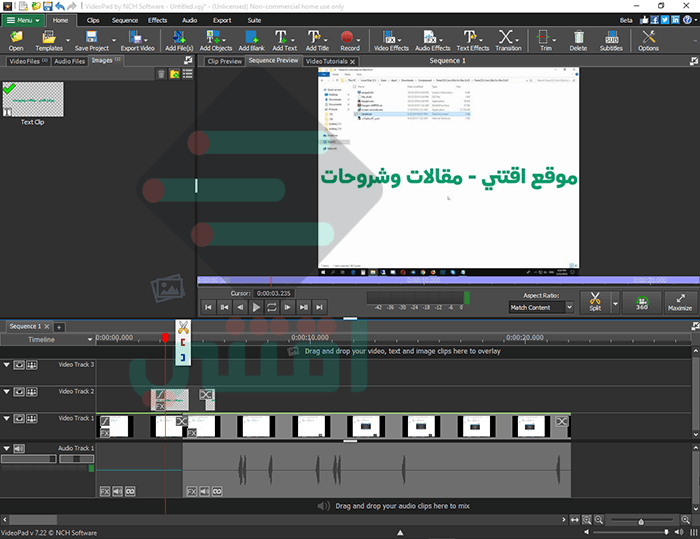Image resolution: width=700 pixels, height=539 pixels.
Task: Expand the Split button dropdown arrow
Action: coord(615,303)
